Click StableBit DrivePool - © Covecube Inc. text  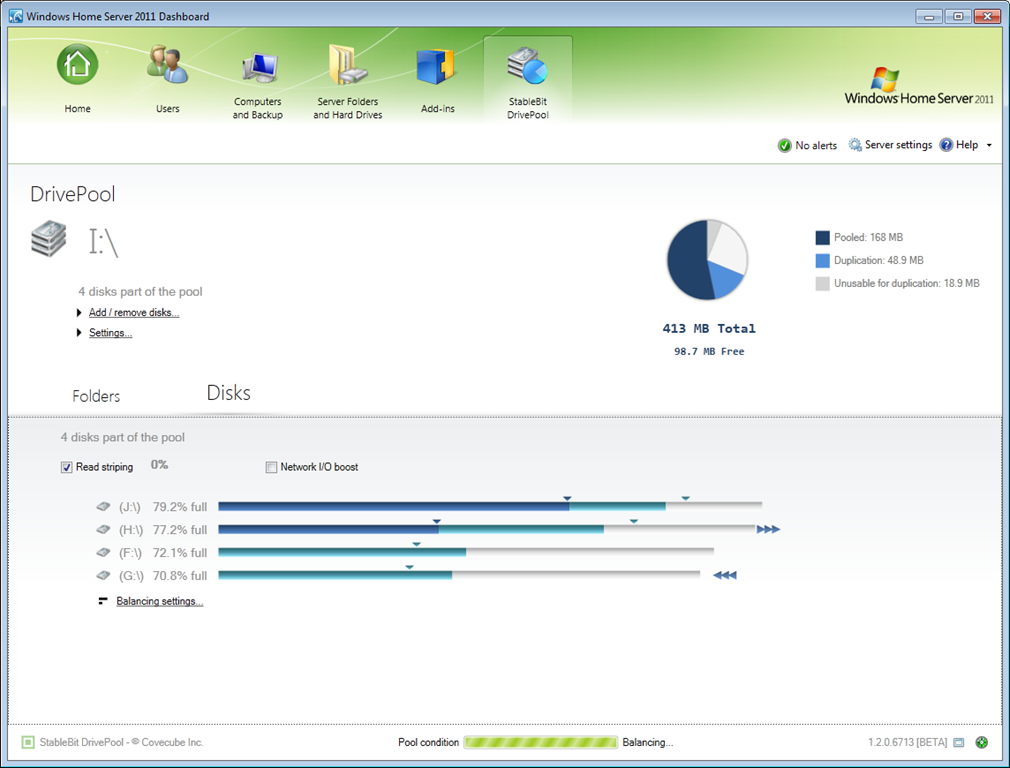(x=121, y=742)
